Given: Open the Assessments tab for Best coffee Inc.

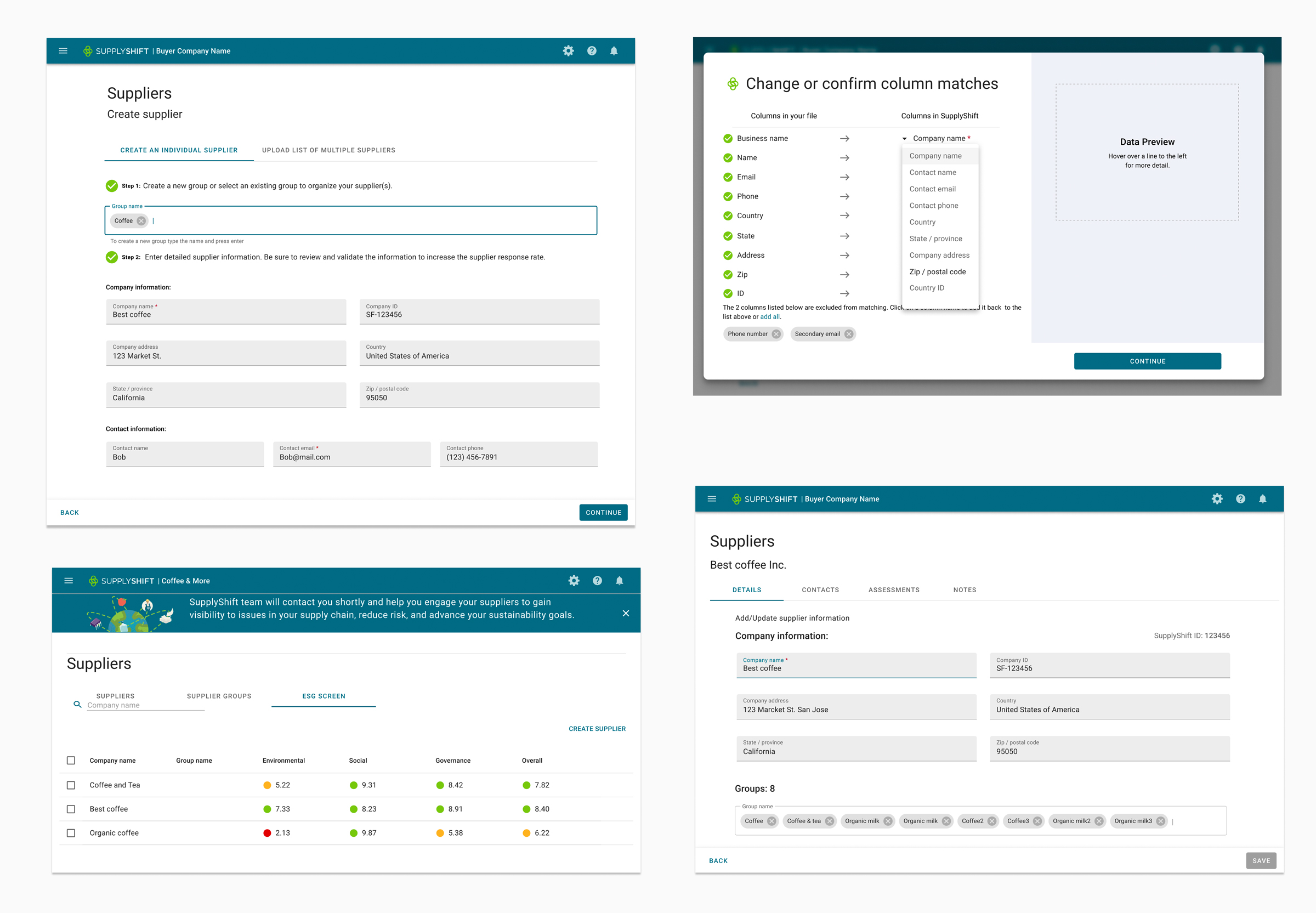Looking at the screenshot, I should point(893,590).
